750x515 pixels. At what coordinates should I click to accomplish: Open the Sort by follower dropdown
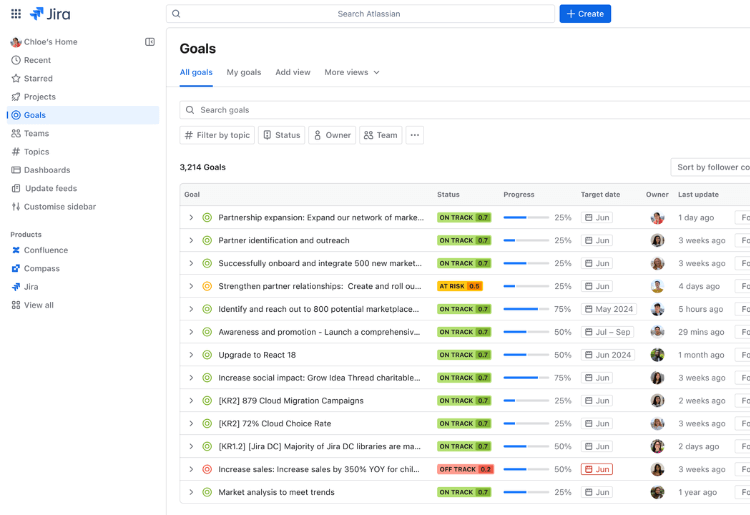710,167
